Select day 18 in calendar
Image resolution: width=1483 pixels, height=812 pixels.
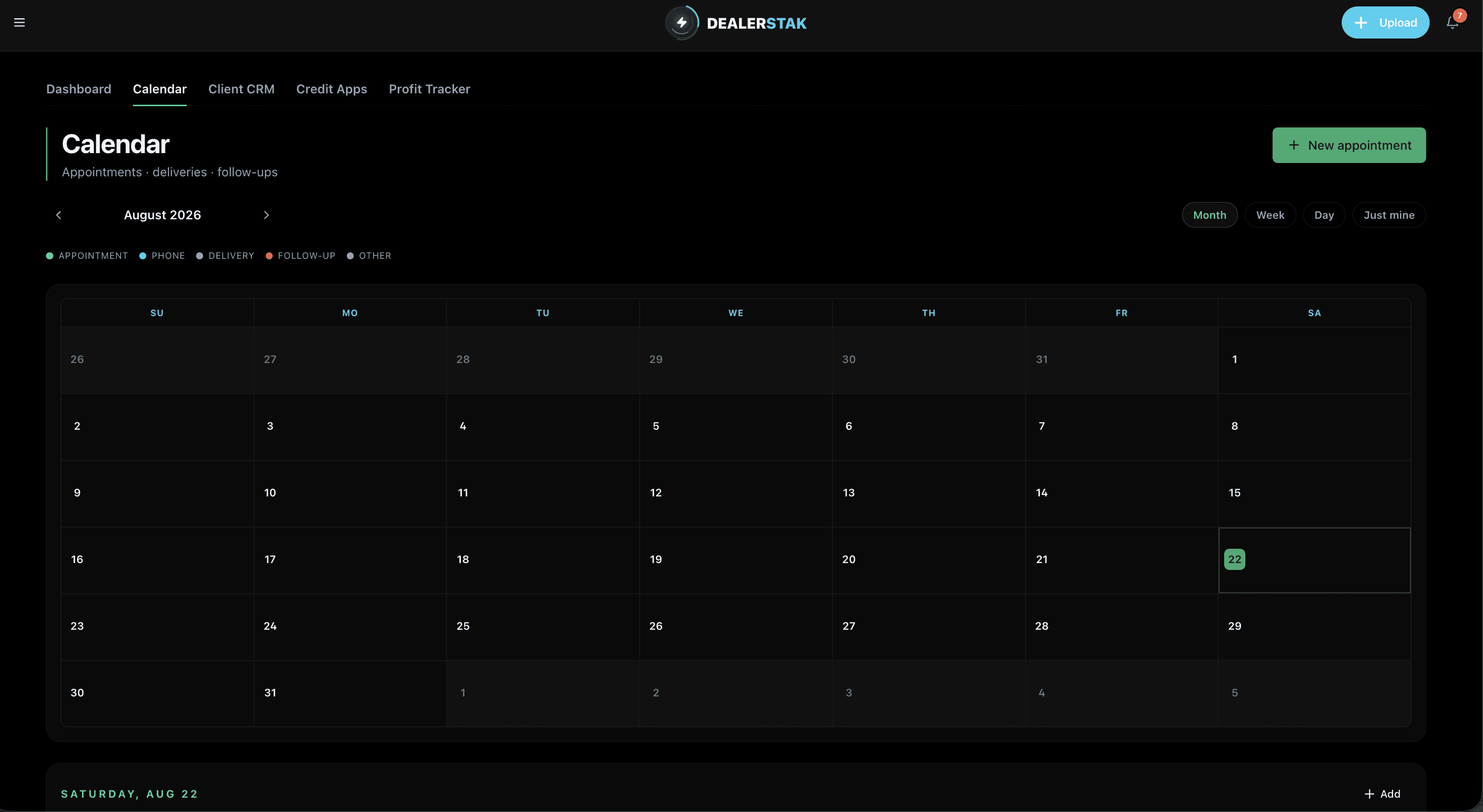(x=543, y=560)
